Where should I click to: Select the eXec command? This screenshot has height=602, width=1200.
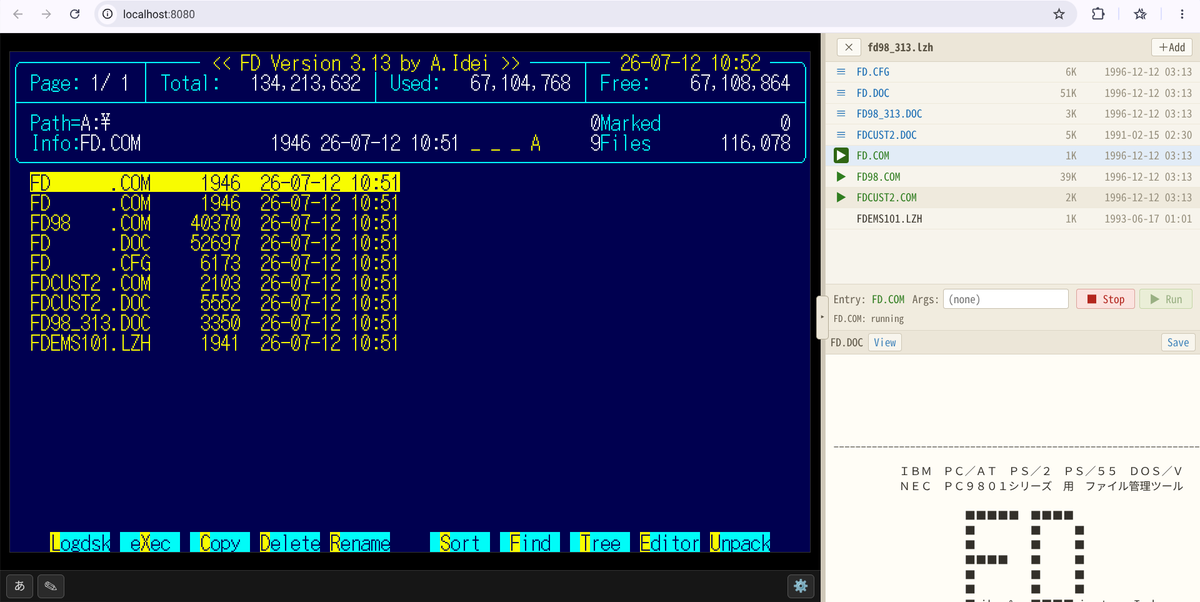150,543
